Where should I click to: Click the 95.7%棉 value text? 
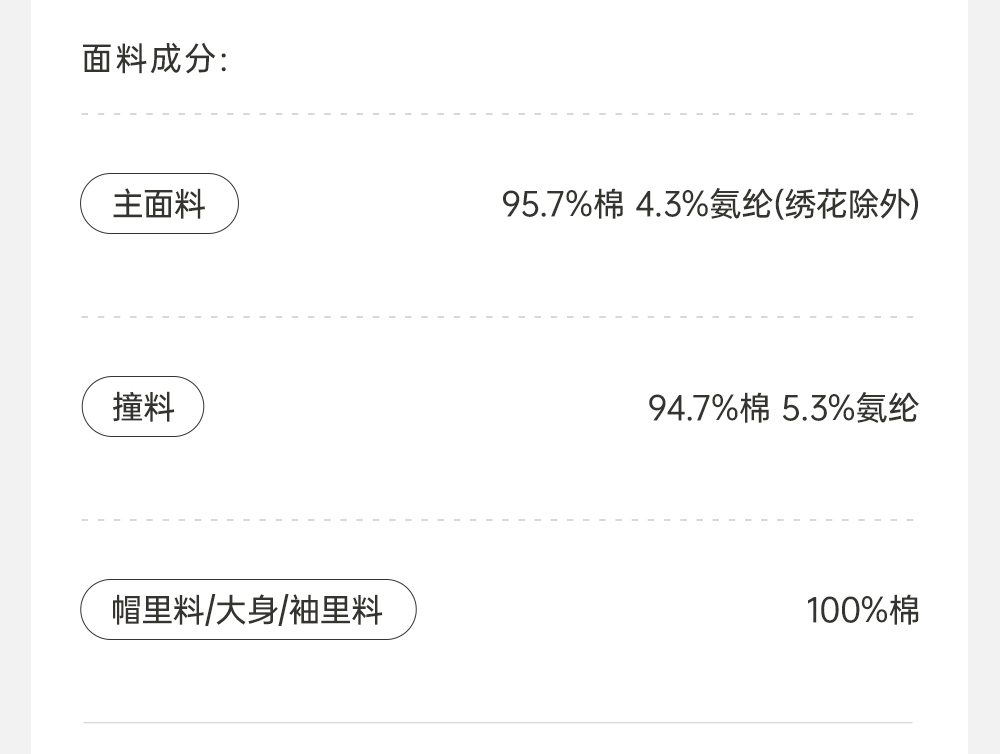562,204
